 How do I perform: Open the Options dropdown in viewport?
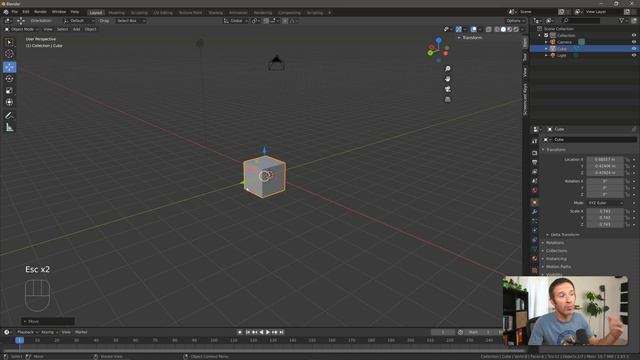[515, 21]
